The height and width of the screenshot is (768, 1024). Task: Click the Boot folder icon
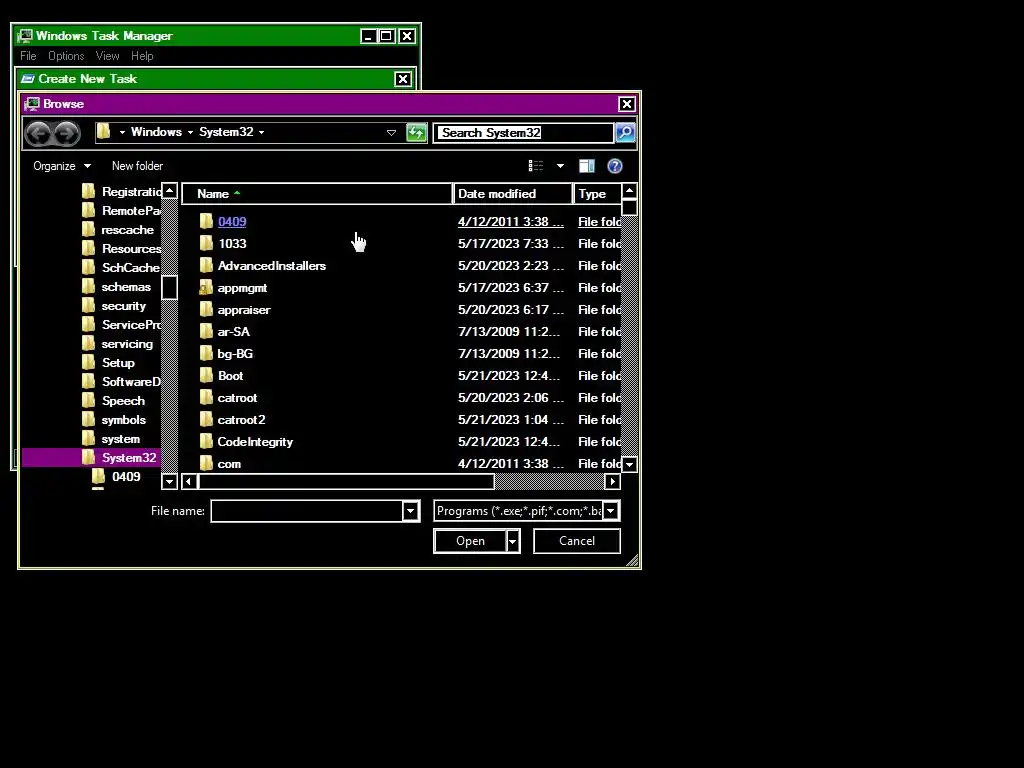(x=206, y=376)
